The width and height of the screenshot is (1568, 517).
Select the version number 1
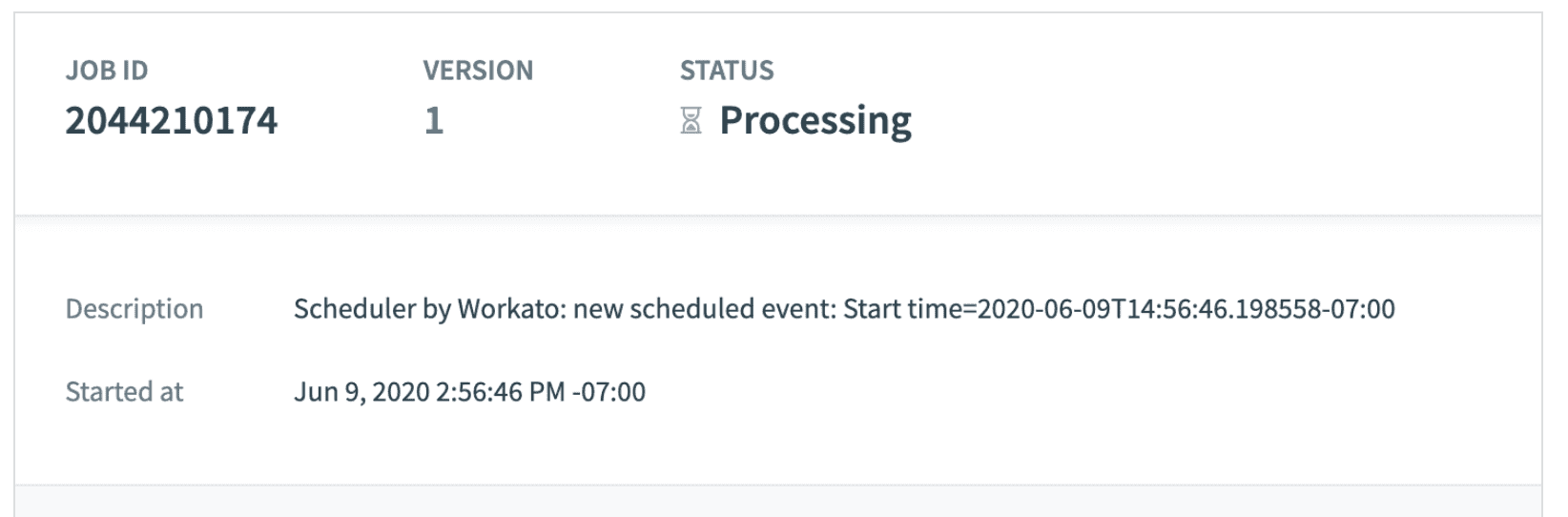click(x=434, y=121)
